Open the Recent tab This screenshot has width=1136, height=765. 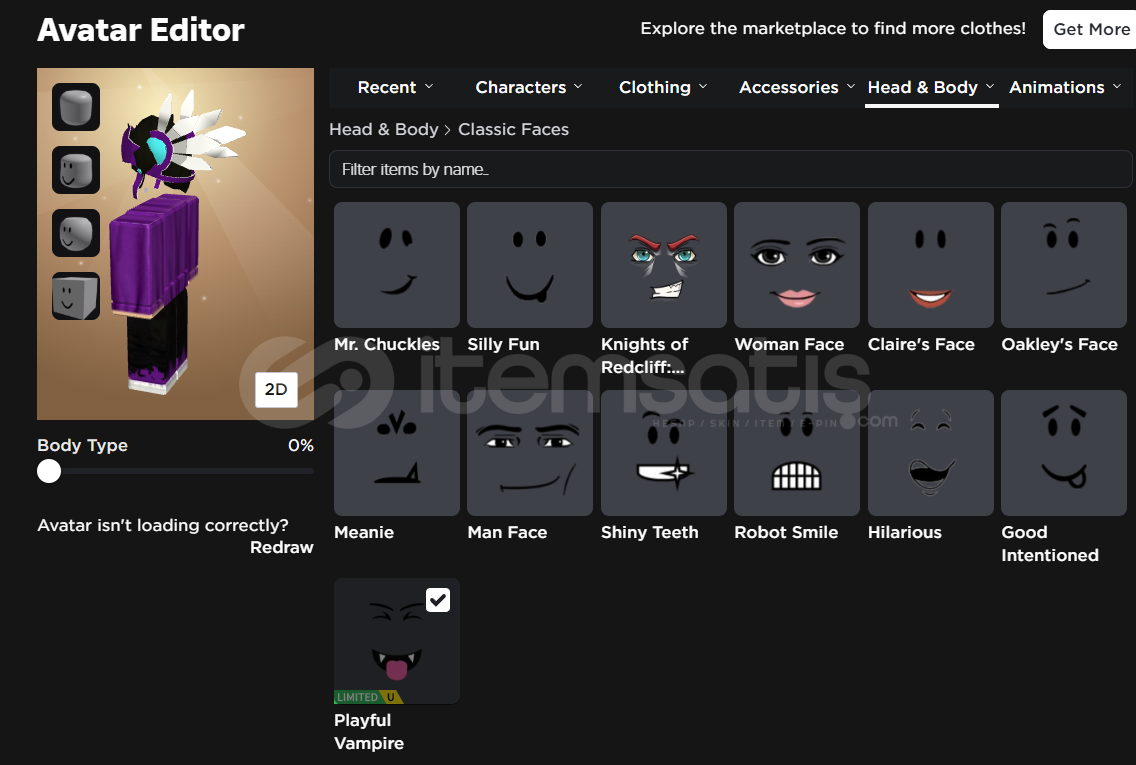[x=395, y=88]
